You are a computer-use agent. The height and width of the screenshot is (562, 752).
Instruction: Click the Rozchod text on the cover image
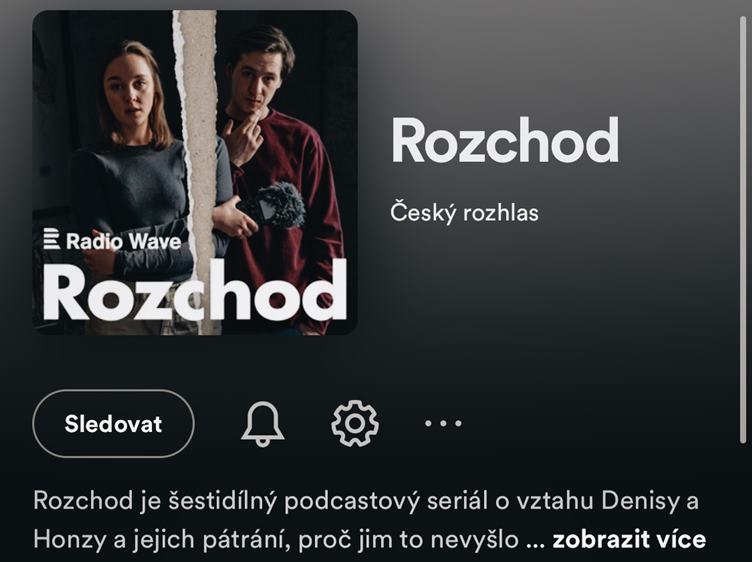[195, 291]
